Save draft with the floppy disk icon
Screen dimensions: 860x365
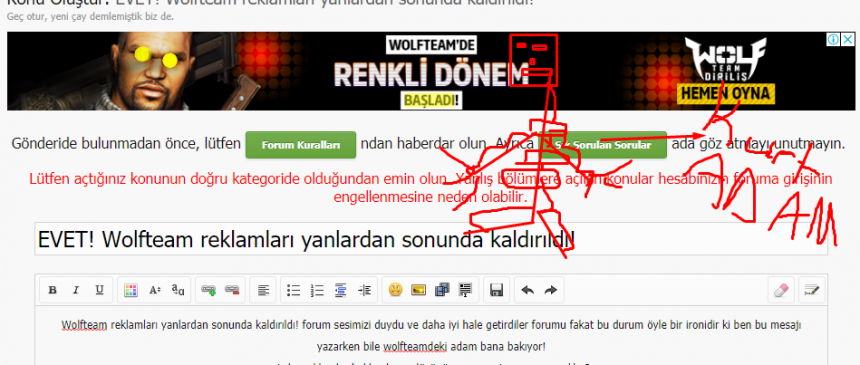(x=496, y=290)
